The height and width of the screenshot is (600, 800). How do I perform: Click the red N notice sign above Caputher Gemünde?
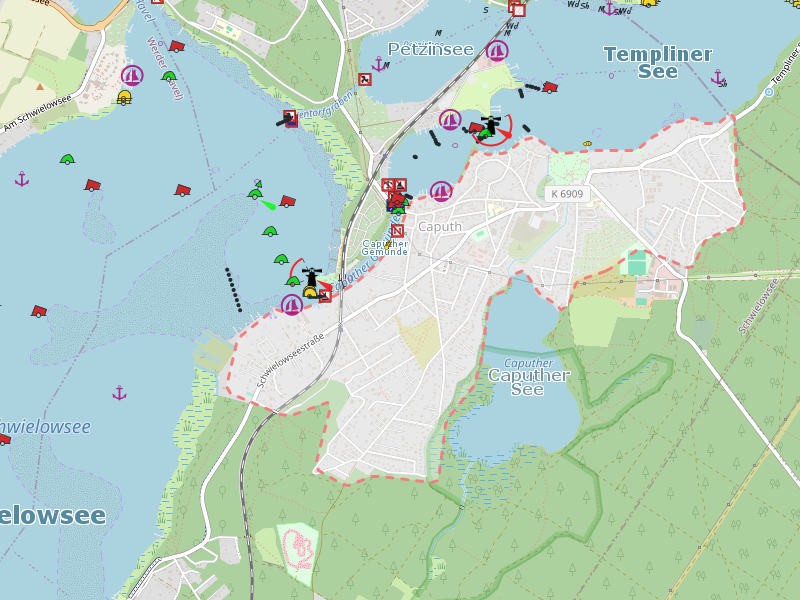[397, 231]
